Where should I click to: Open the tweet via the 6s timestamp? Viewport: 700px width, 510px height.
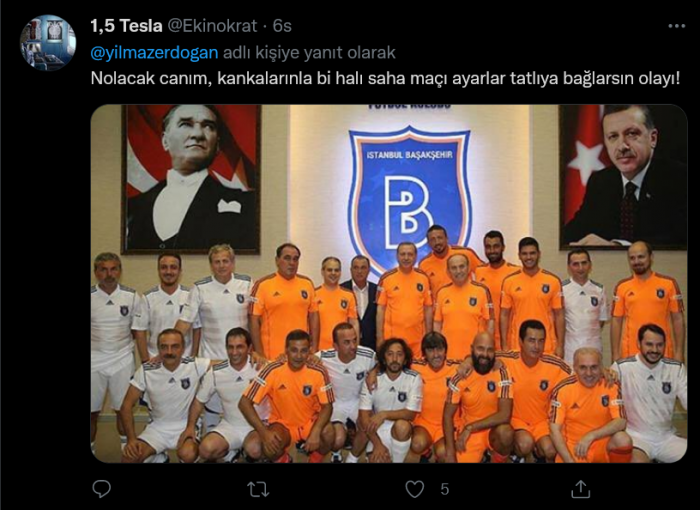[x=282, y=26]
